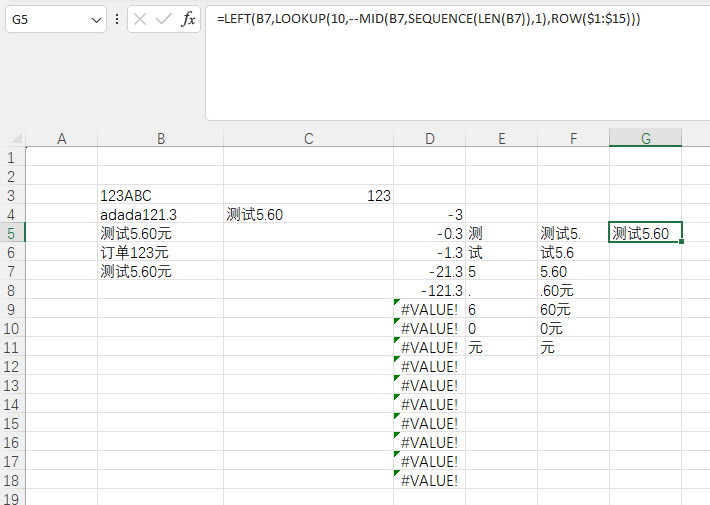
Task: Select row 1 header
Action: pos(12,158)
